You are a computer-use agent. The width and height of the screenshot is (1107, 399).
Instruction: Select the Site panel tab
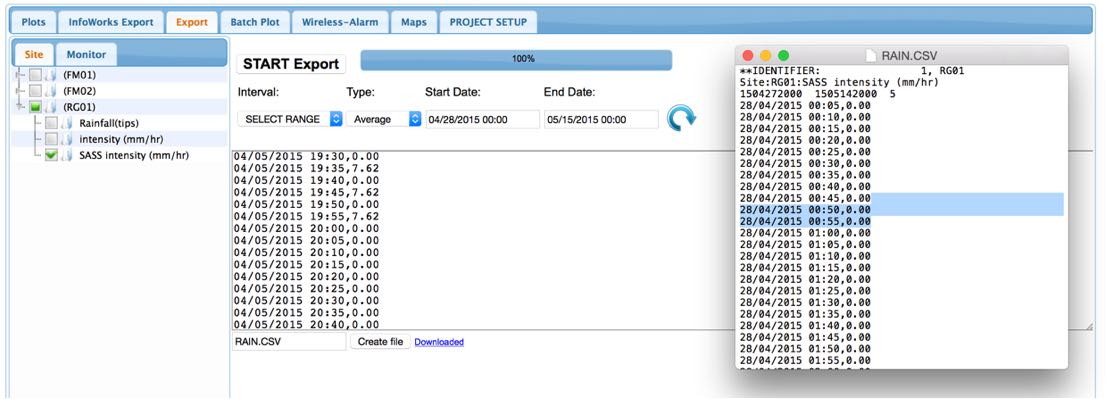(34, 54)
